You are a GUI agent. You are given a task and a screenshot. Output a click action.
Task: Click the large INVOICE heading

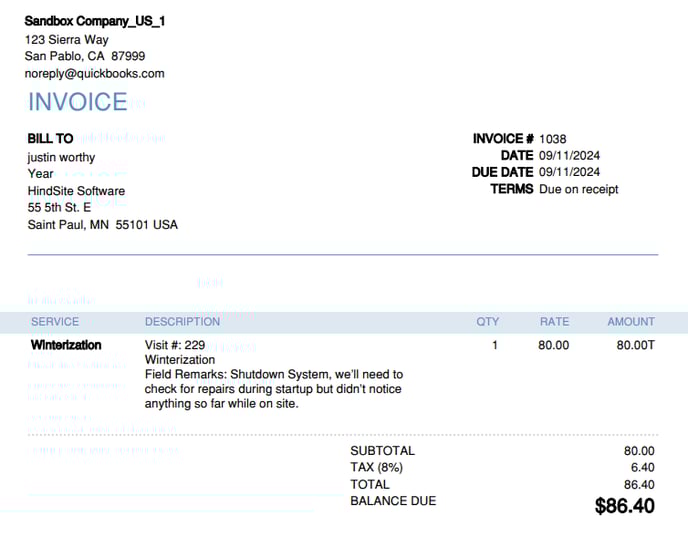pos(78,102)
